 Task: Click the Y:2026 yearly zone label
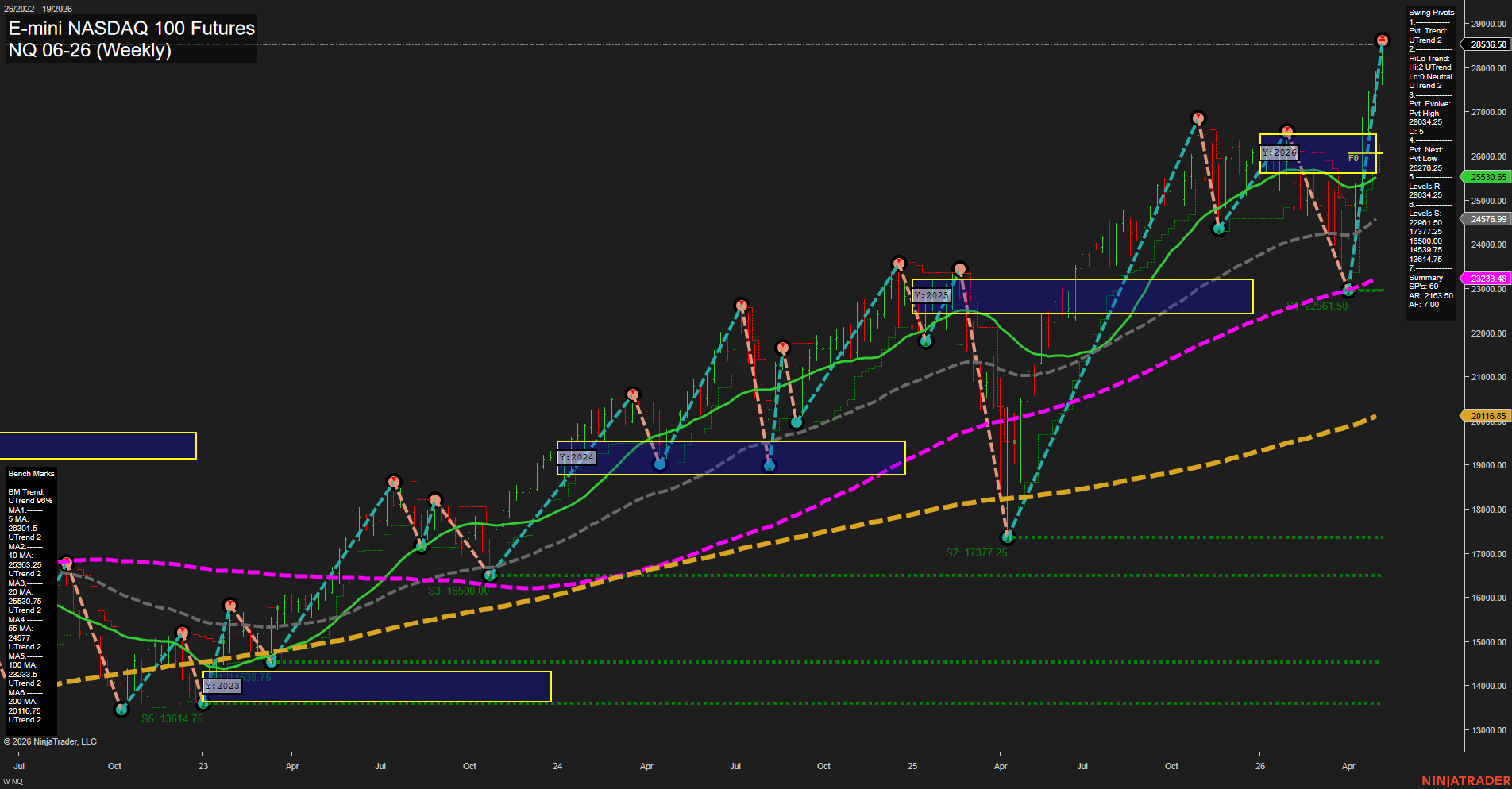pos(1279,152)
